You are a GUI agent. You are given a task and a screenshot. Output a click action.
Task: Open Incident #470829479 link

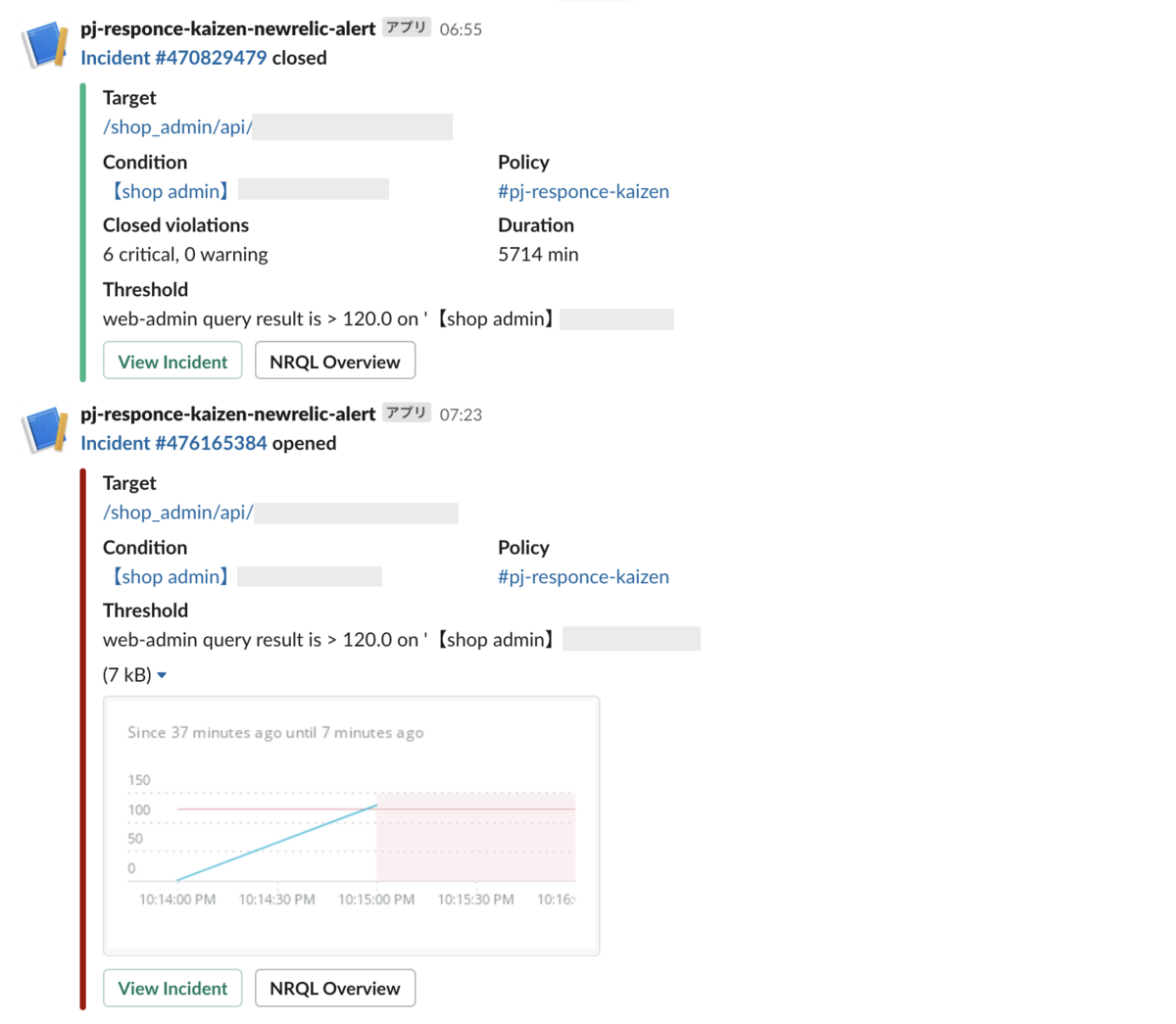click(173, 58)
